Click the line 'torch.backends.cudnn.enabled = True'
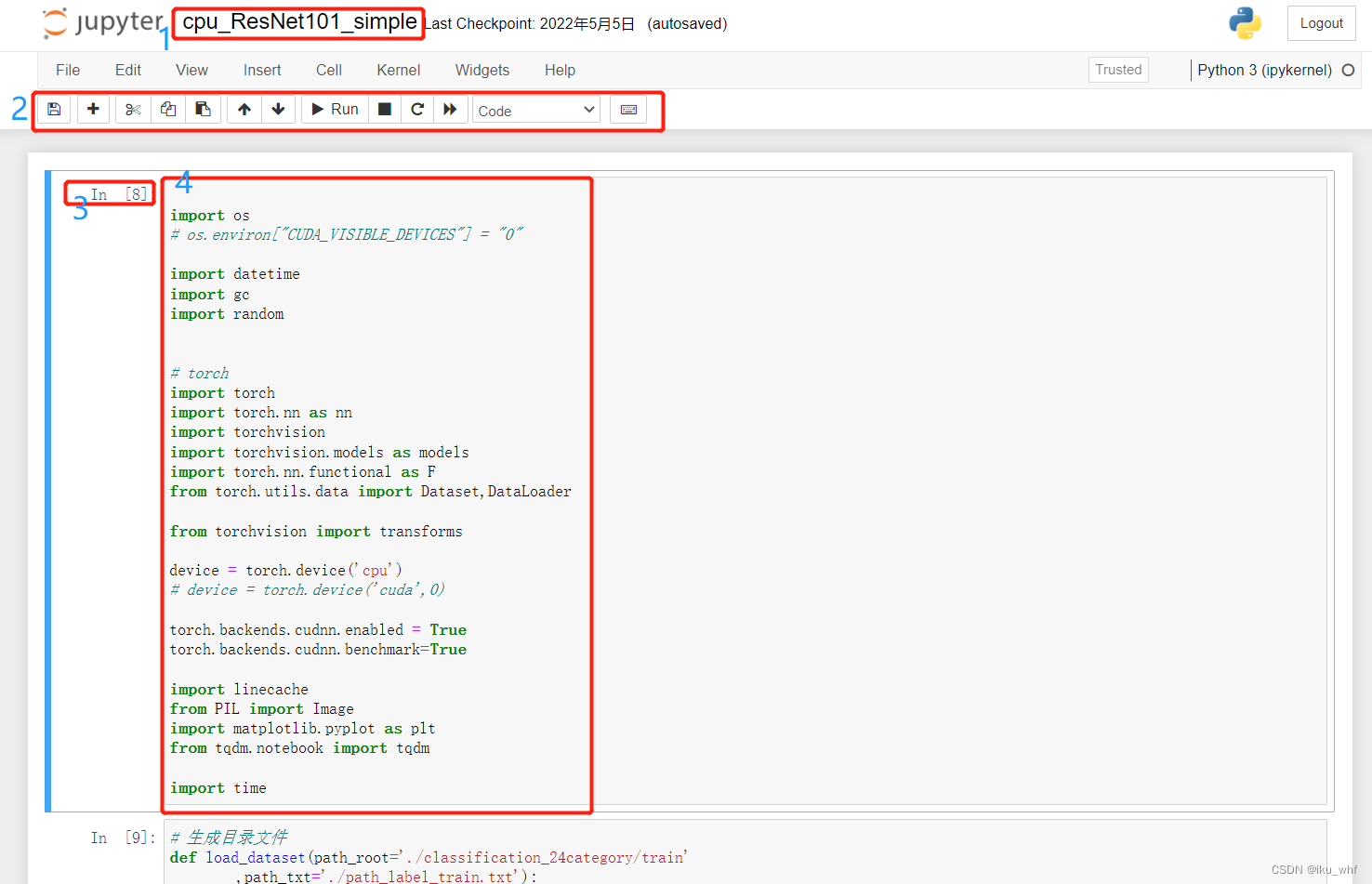Image resolution: width=1372 pixels, height=884 pixels. coord(318,630)
